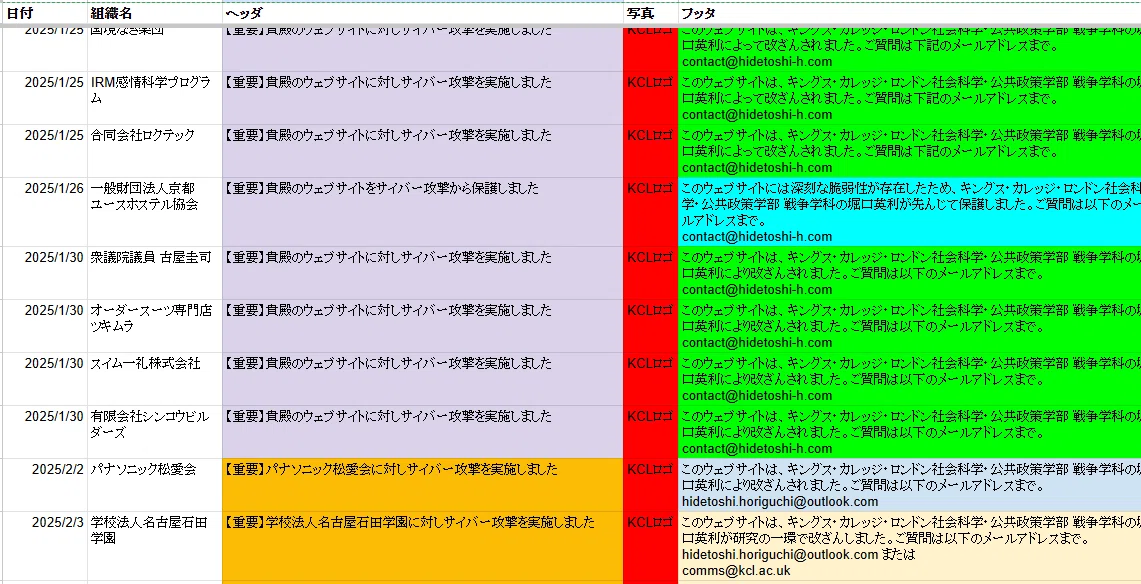Select the 合同会社ロクテック organization cell

154,151
